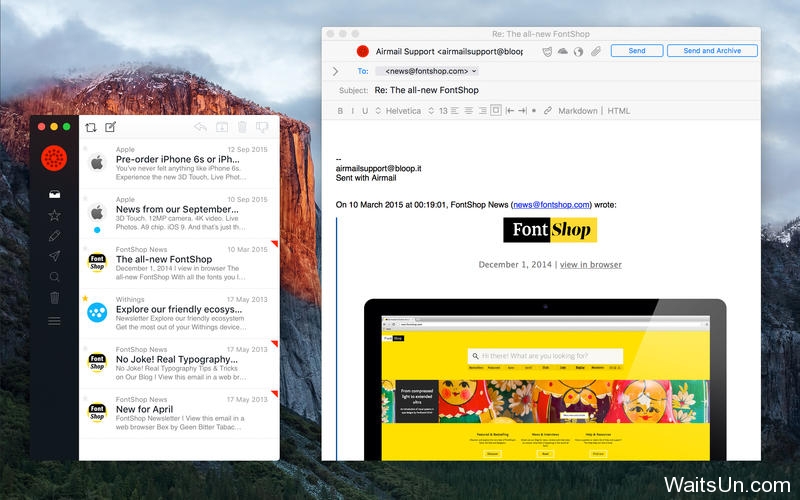
Task: Open Trash in the sidebar
Action: coord(55,297)
